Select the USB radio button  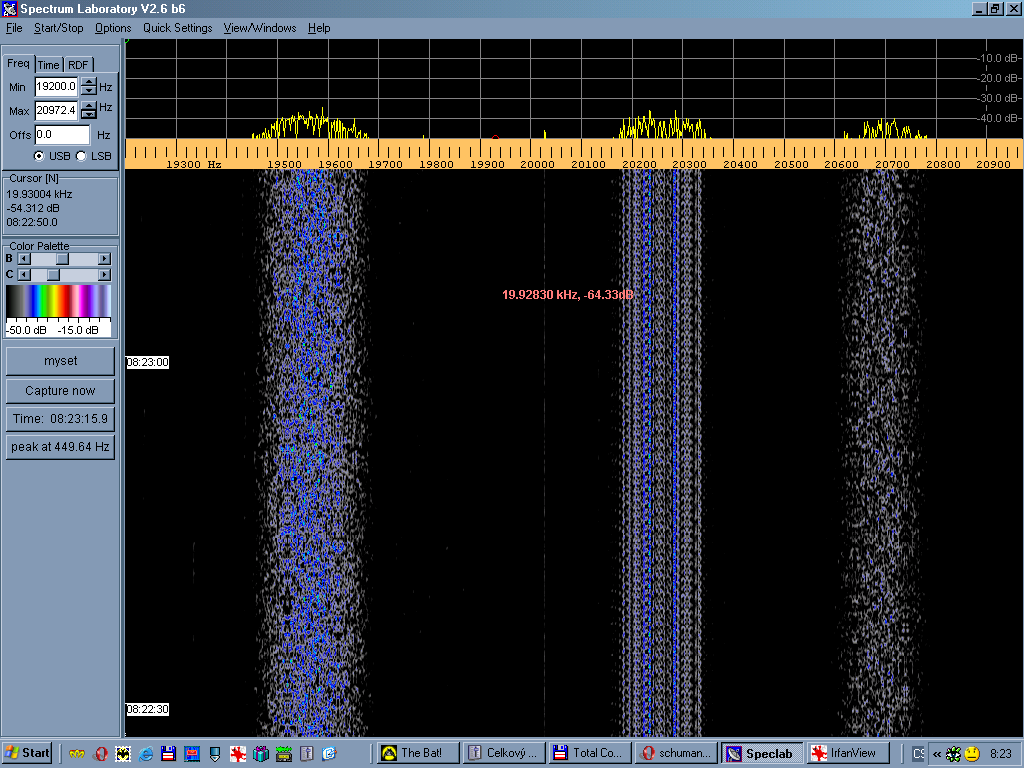[39, 156]
